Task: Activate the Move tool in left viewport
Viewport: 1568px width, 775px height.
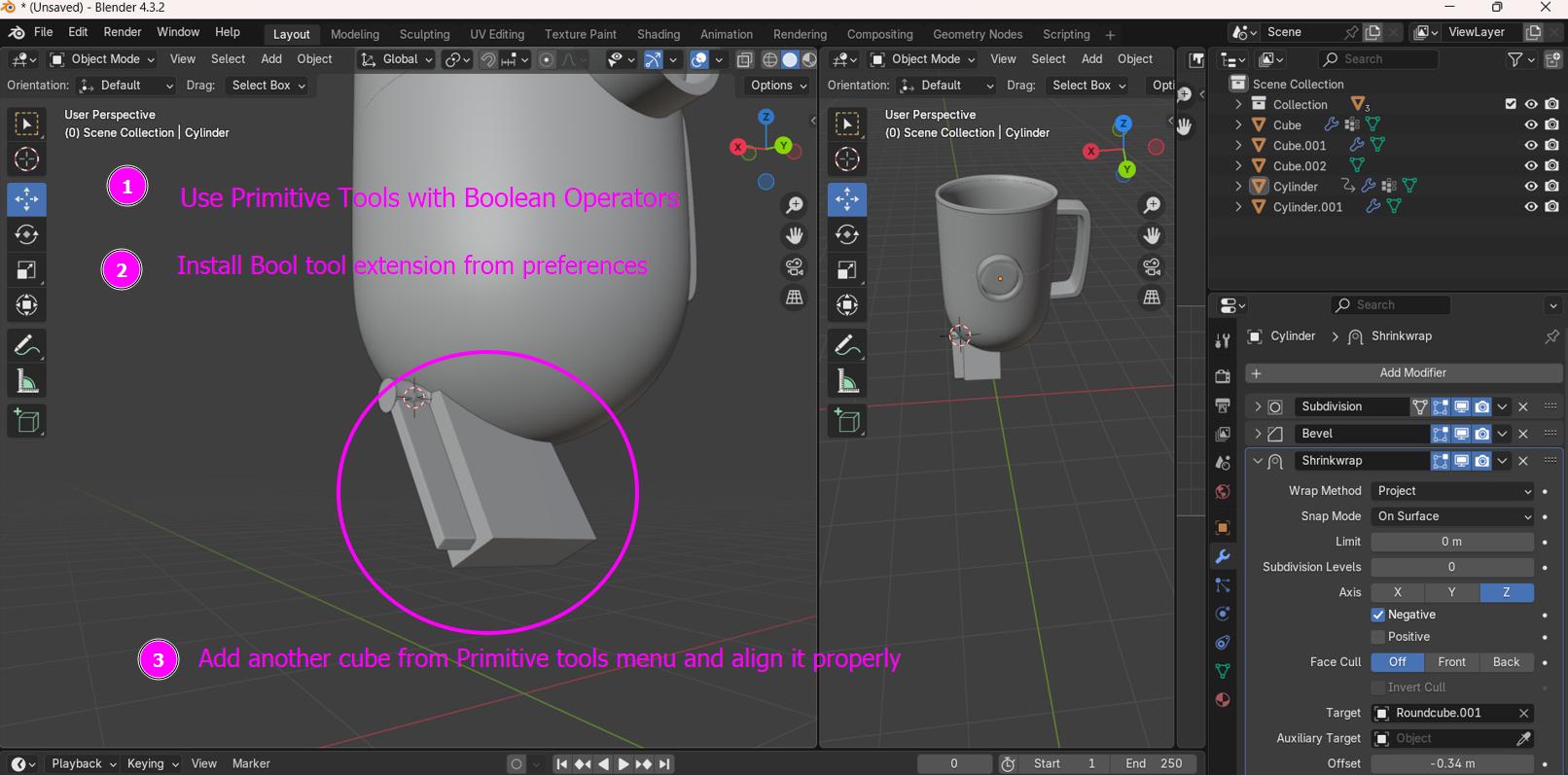Action: click(x=26, y=199)
